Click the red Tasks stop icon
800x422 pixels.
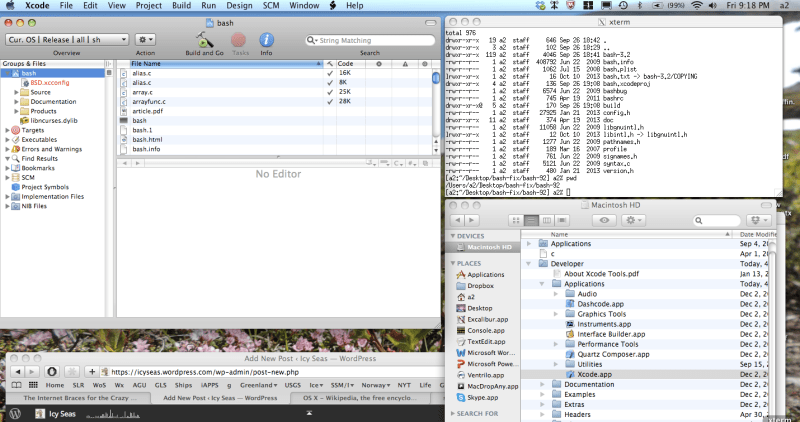(x=239, y=40)
